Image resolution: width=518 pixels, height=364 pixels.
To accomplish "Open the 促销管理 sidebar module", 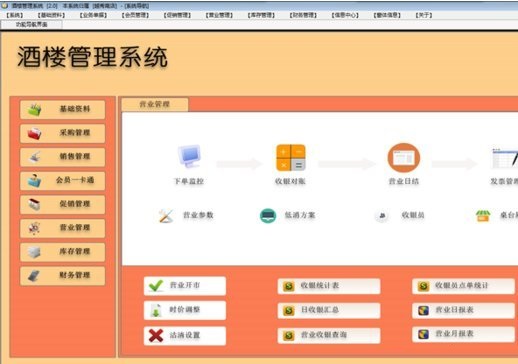I will [x=63, y=204].
